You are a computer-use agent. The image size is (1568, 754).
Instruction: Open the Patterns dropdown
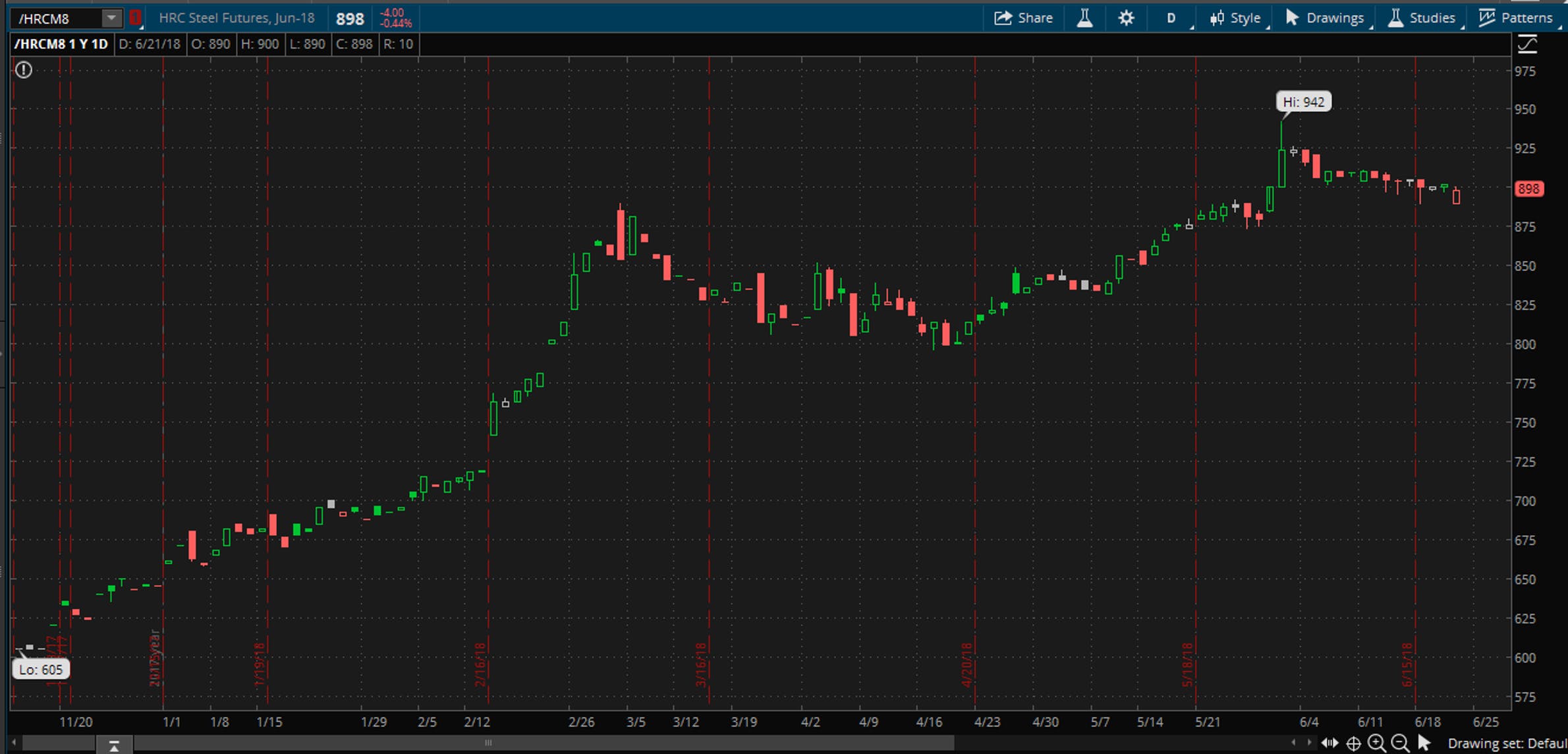tap(1515, 18)
